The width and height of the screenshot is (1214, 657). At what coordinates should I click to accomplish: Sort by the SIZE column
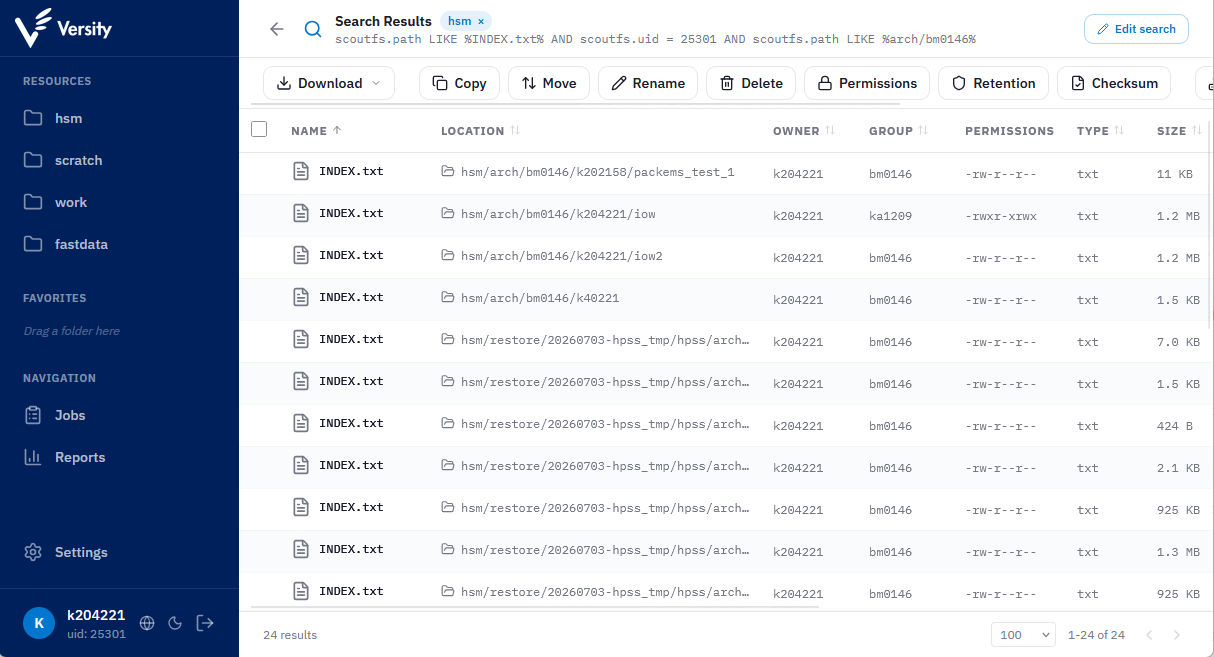click(1179, 131)
